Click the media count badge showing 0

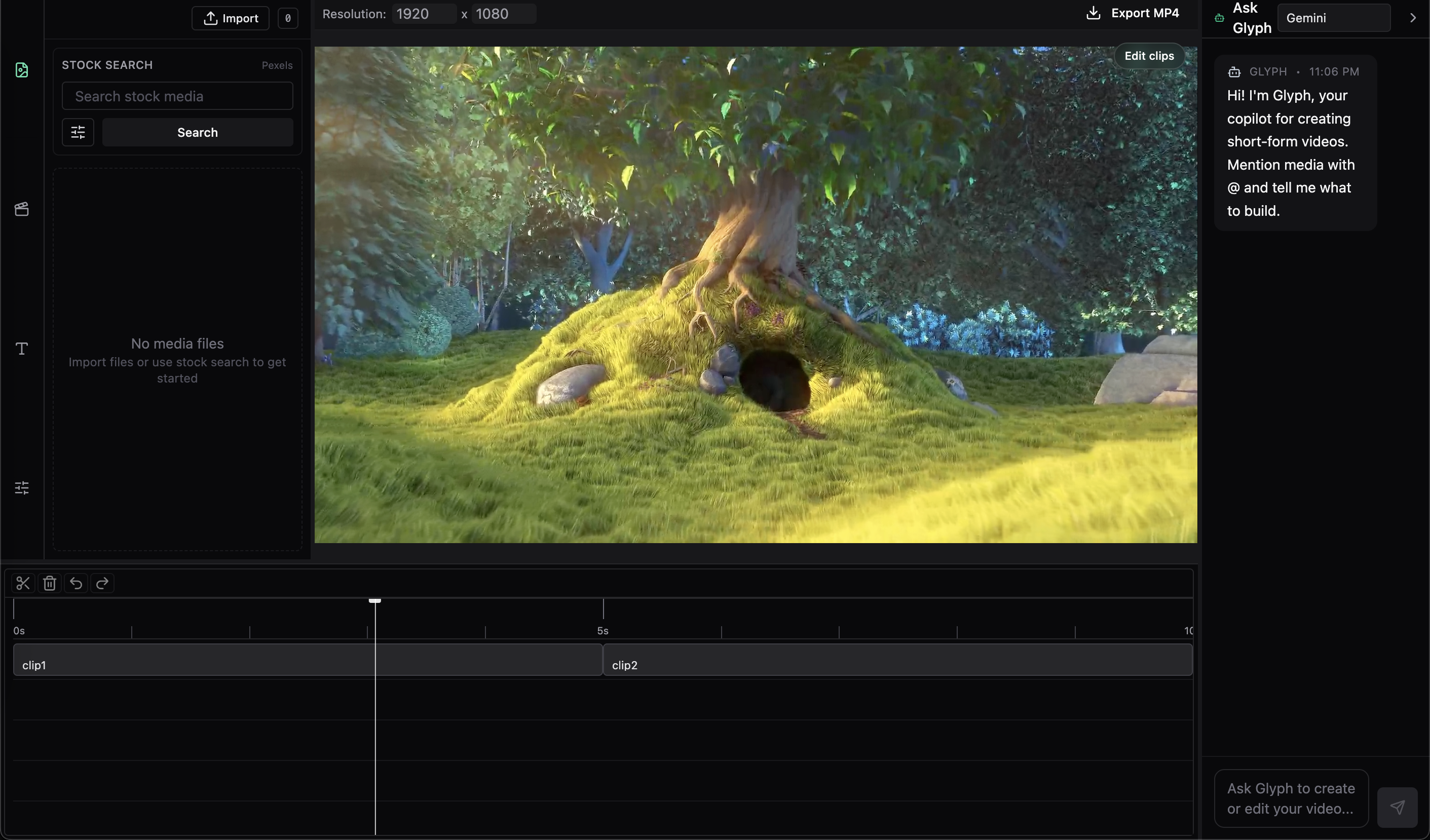click(288, 18)
